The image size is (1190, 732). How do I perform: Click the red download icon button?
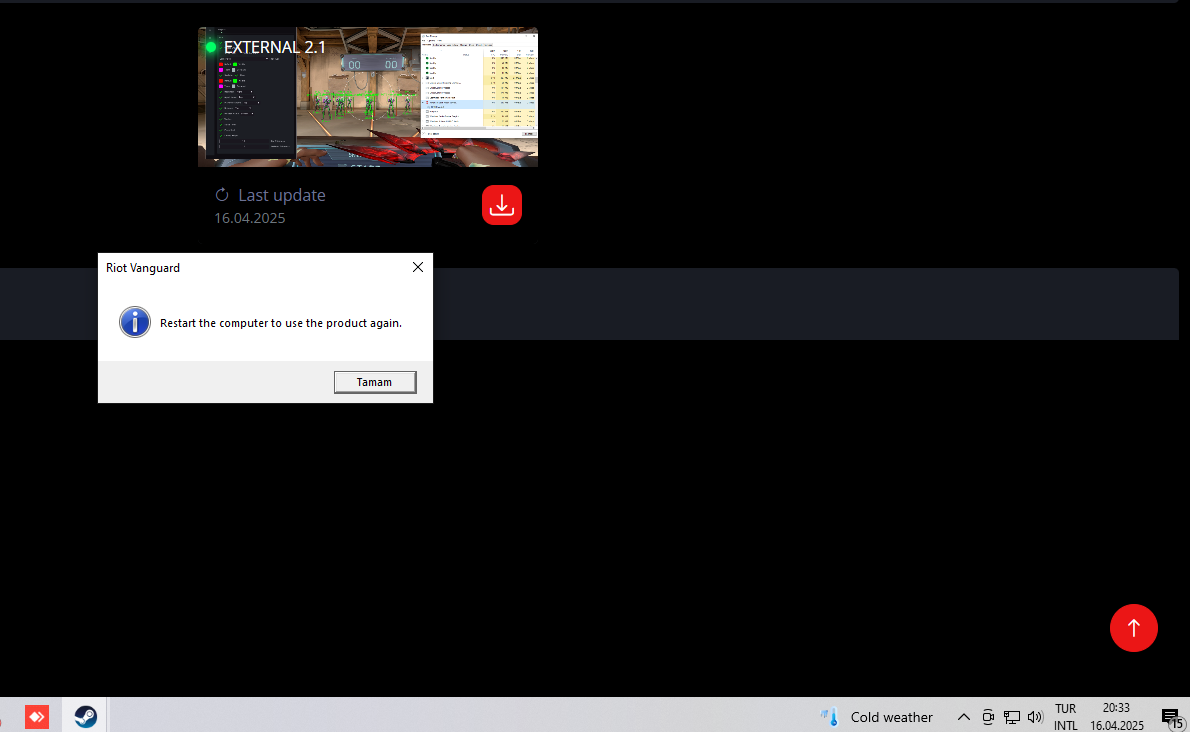(x=502, y=205)
